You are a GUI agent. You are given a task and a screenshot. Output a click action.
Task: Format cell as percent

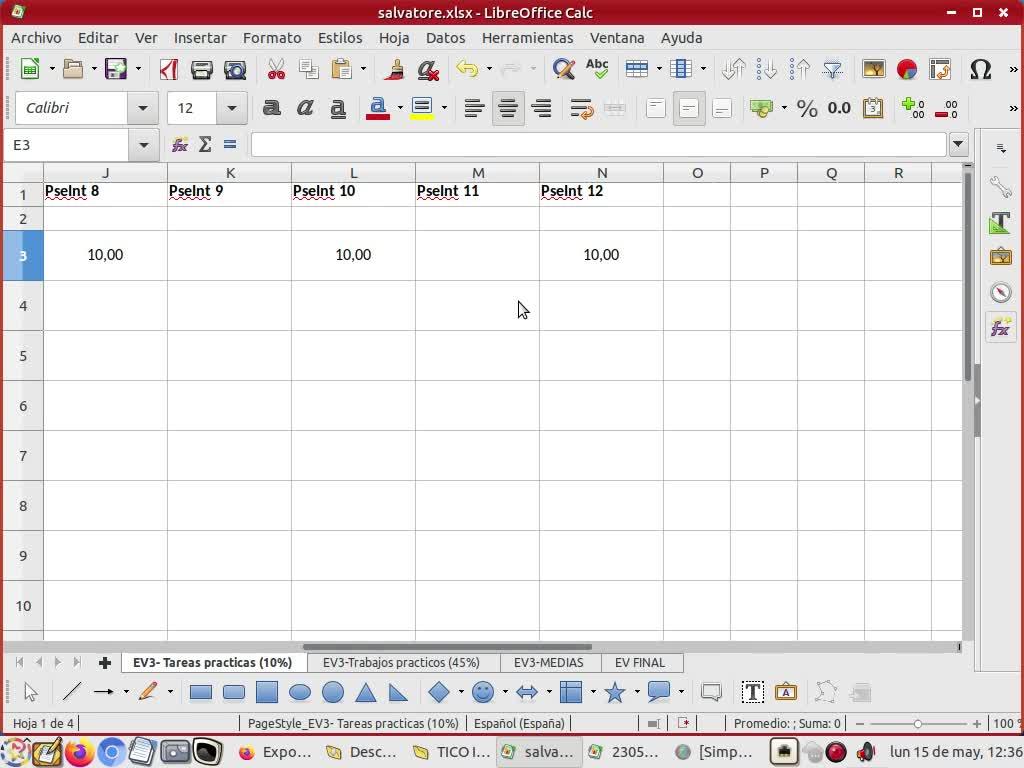point(807,108)
